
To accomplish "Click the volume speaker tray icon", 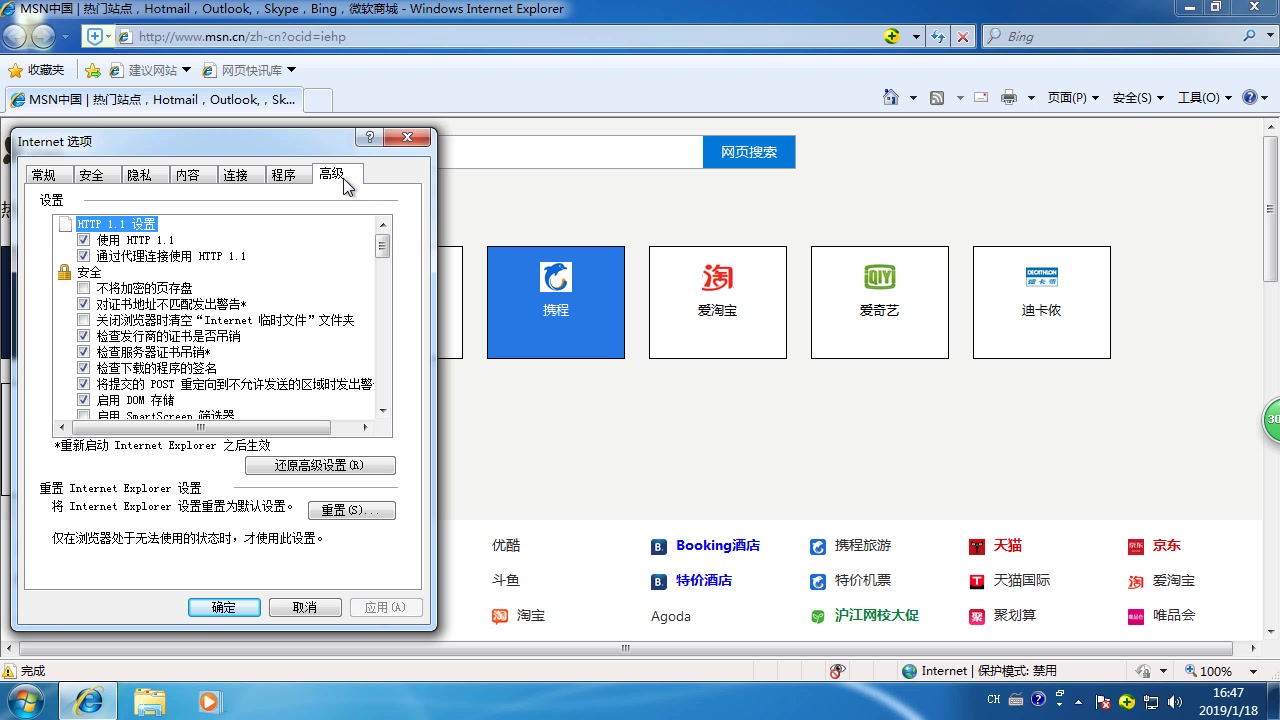I will (1175, 701).
